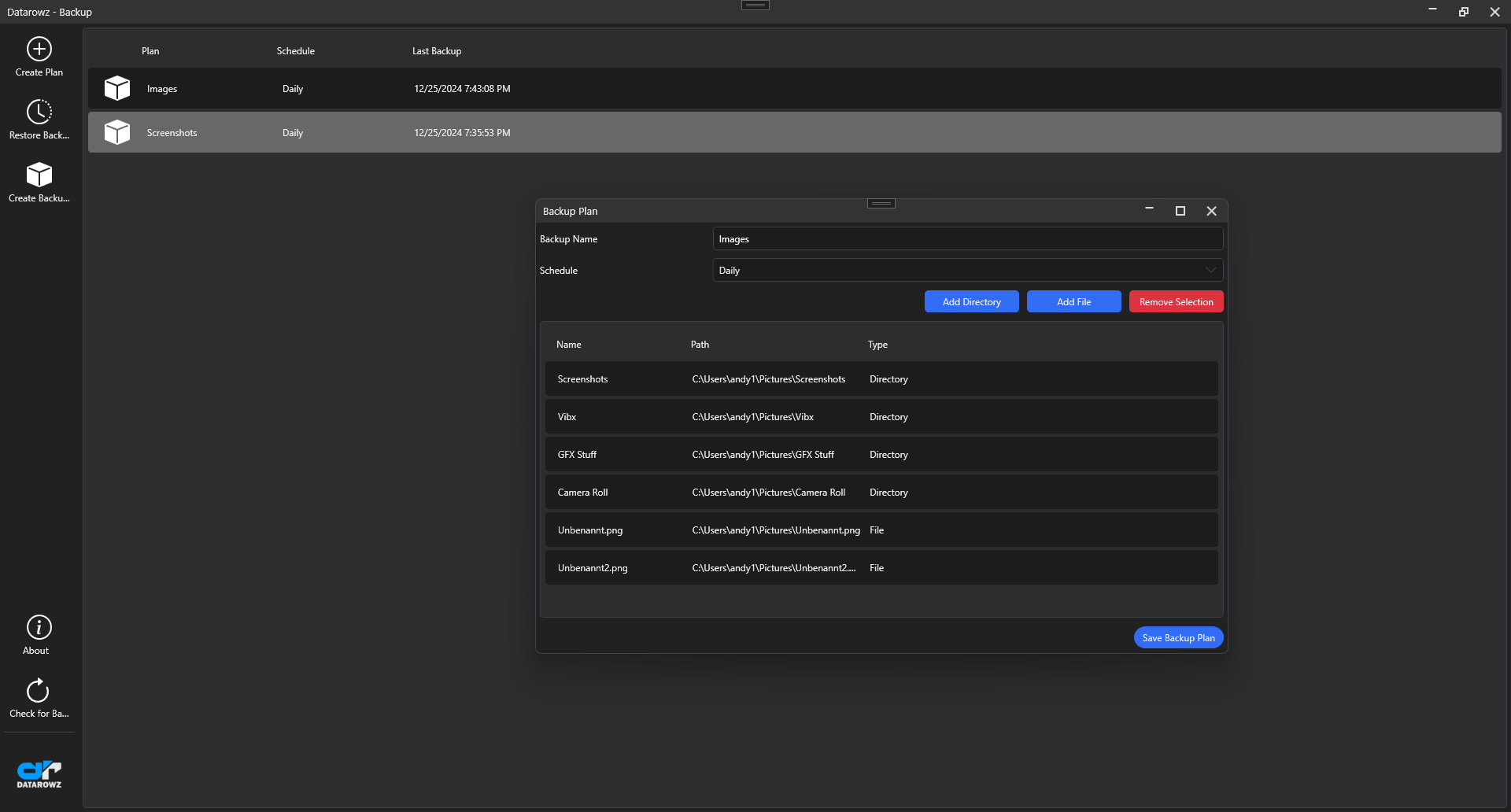Click the box icon of Images plan

tap(117, 88)
